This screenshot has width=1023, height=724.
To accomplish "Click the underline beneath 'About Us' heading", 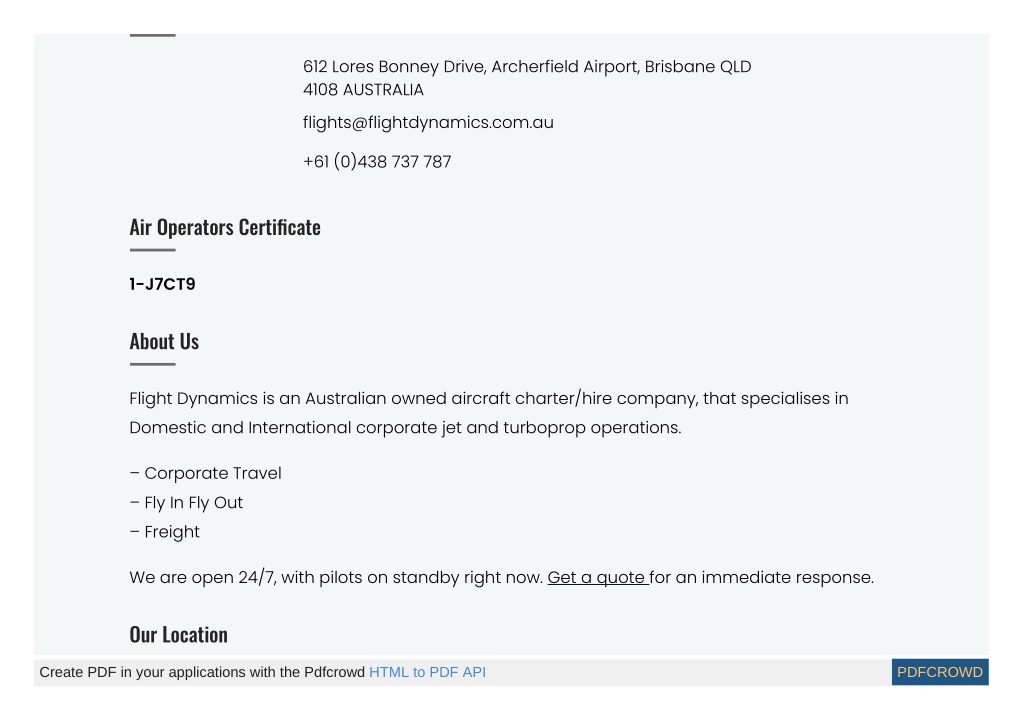I will tap(153, 364).
